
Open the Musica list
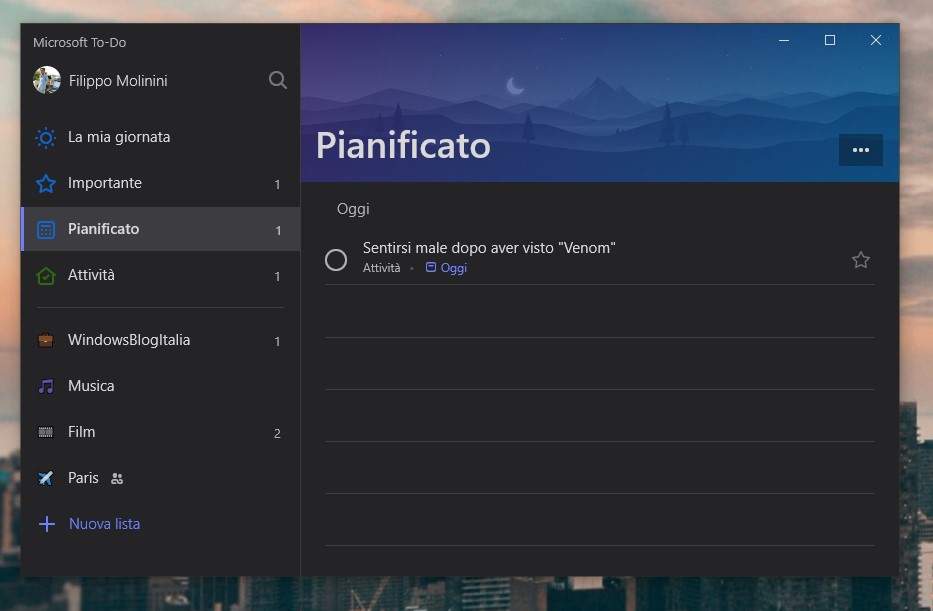point(161,386)
